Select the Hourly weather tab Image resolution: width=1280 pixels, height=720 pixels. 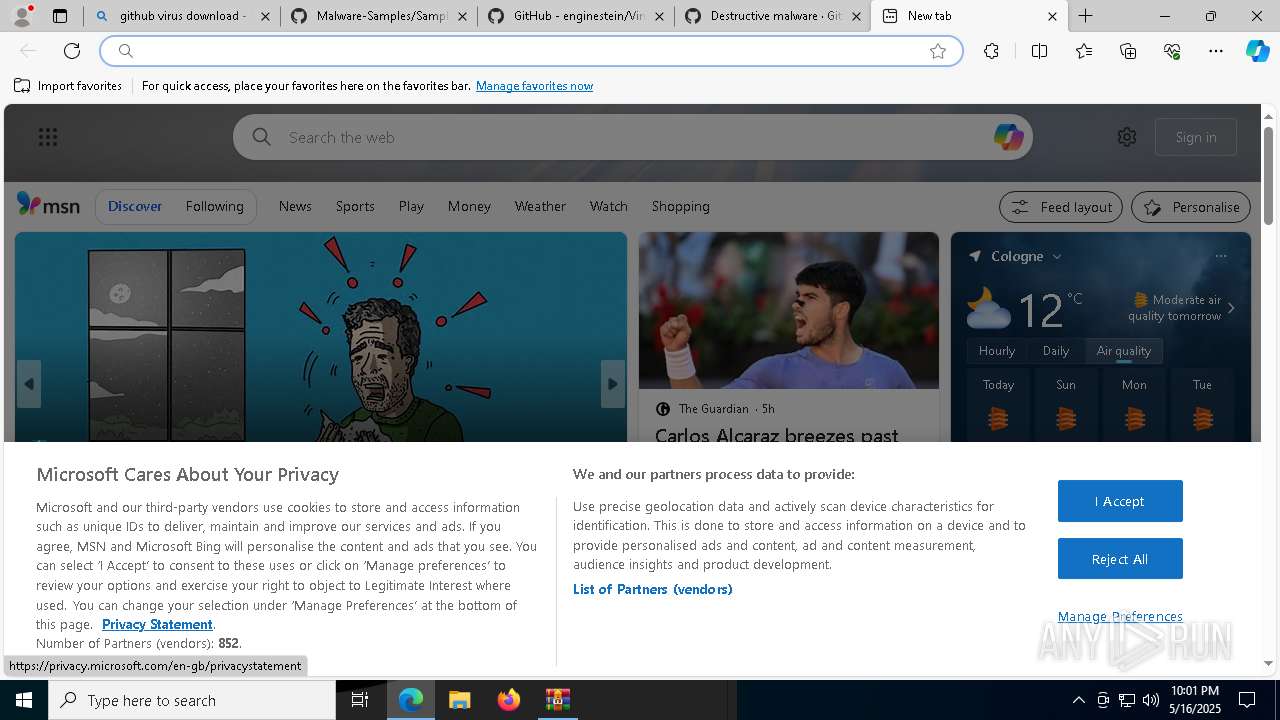point(997,350)
